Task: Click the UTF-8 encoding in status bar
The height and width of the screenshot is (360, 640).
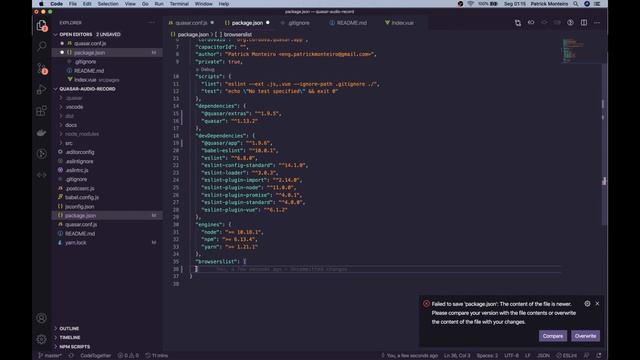Action: [x=511, y=356]
